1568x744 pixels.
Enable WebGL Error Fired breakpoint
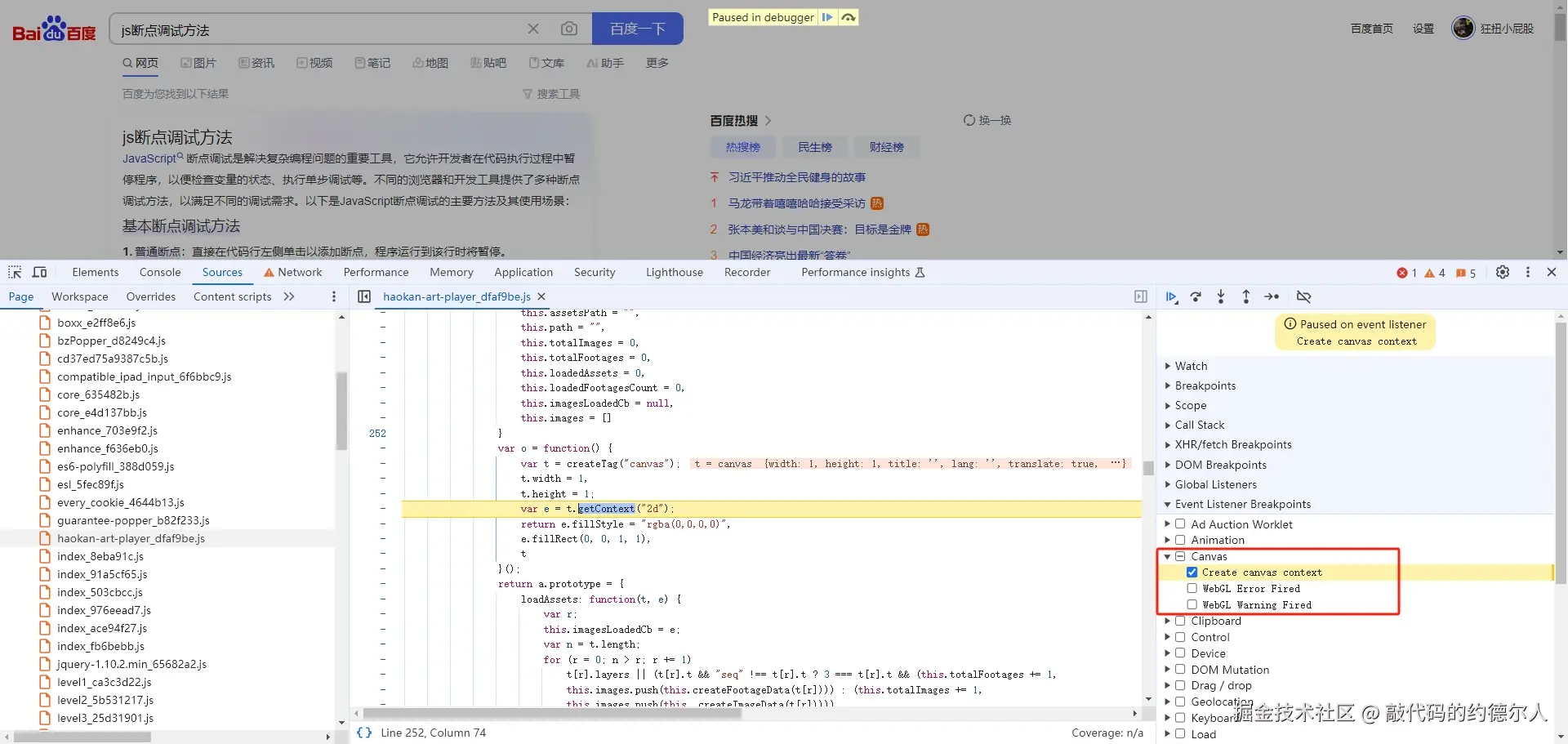1193,588
